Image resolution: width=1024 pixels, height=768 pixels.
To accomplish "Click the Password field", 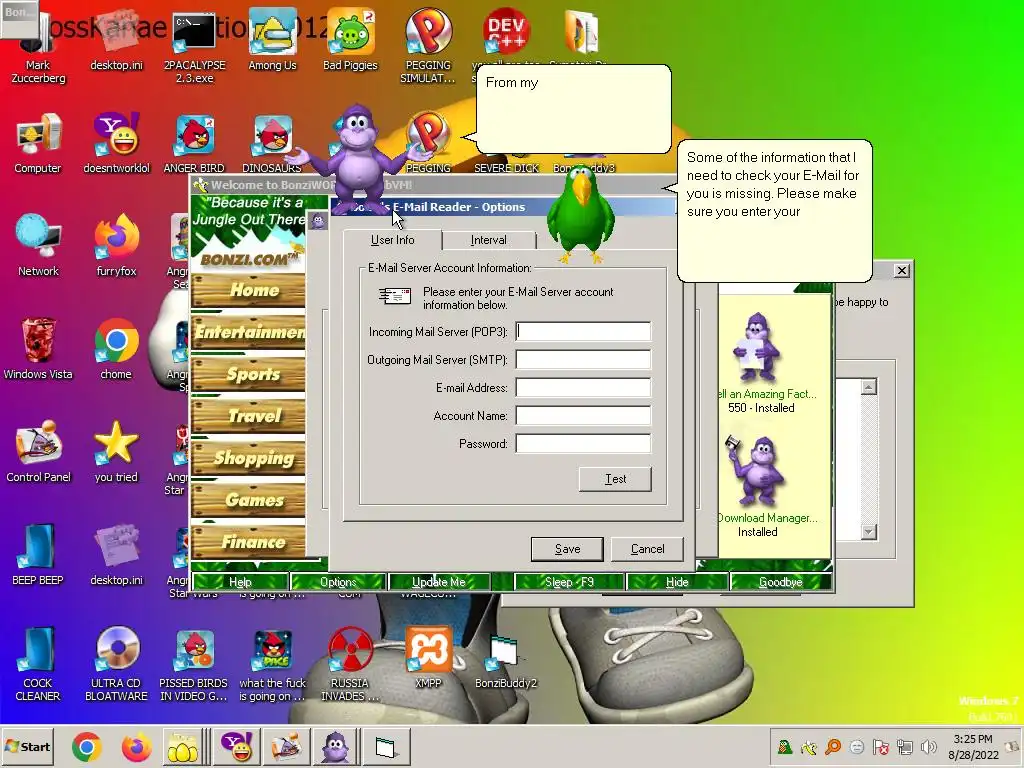I will (x=583, y=443).
